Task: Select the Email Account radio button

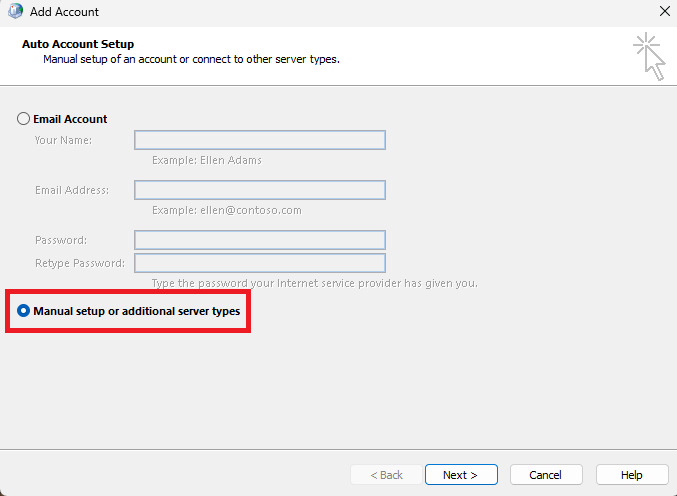Action: coord(23,119)
